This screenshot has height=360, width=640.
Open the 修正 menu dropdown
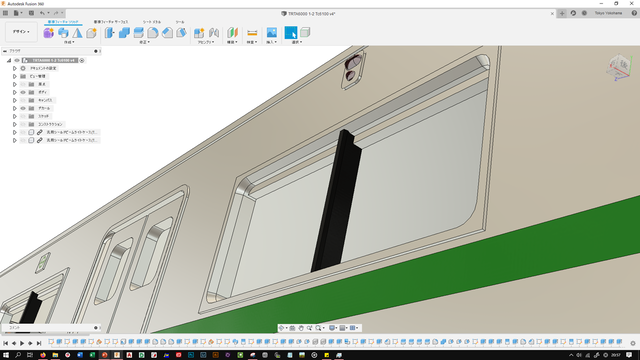tap(144, 42)
